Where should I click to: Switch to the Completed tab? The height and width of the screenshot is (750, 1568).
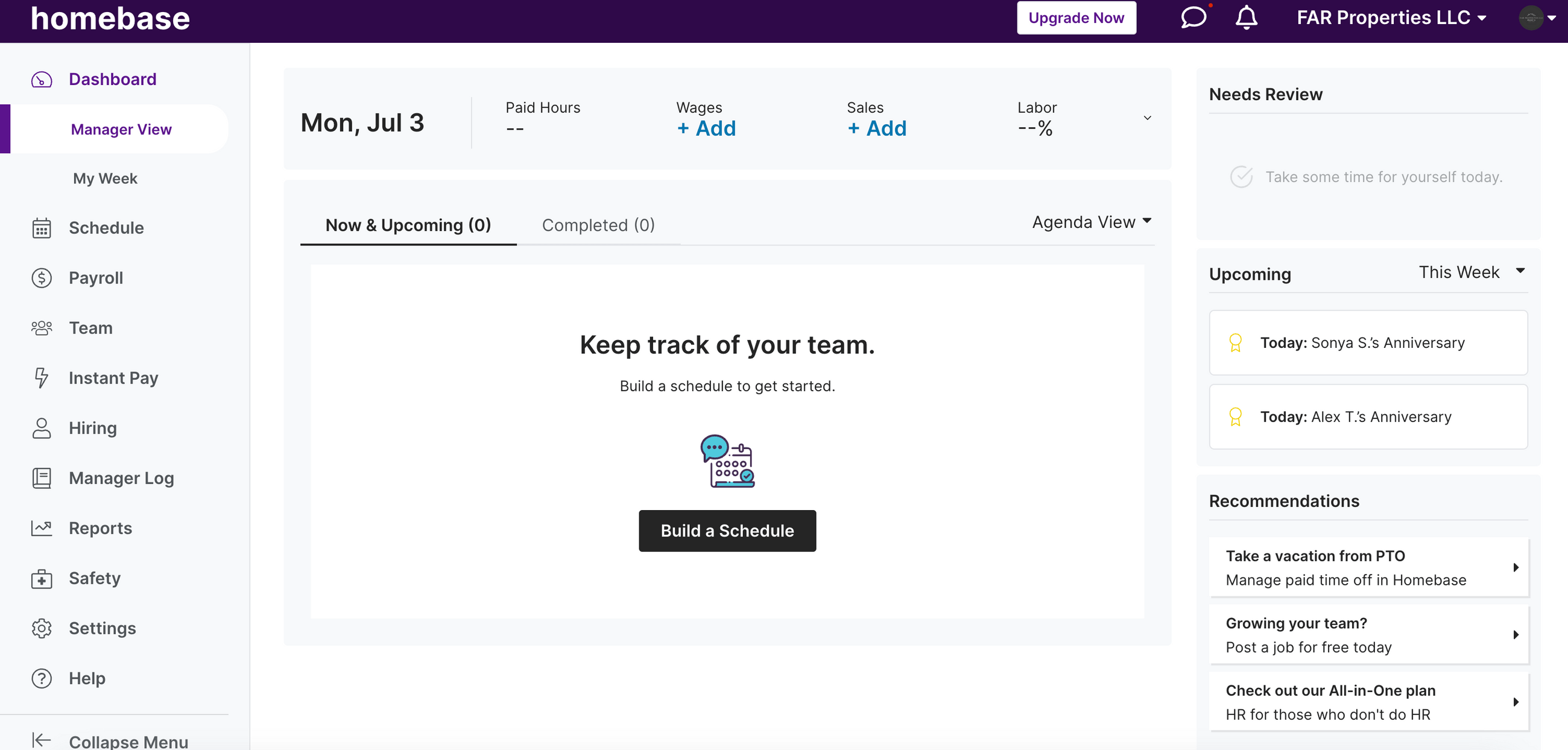[598, 225]
